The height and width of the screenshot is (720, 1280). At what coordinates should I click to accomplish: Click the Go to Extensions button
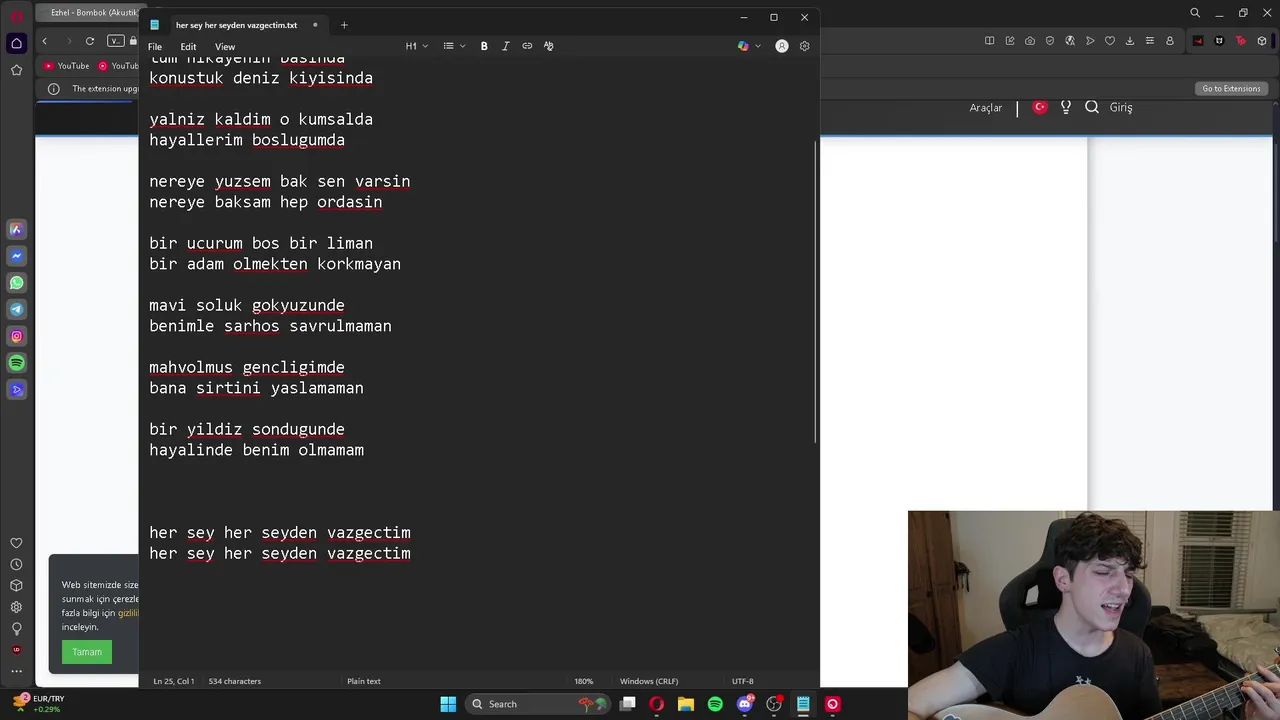(1231, 88)
